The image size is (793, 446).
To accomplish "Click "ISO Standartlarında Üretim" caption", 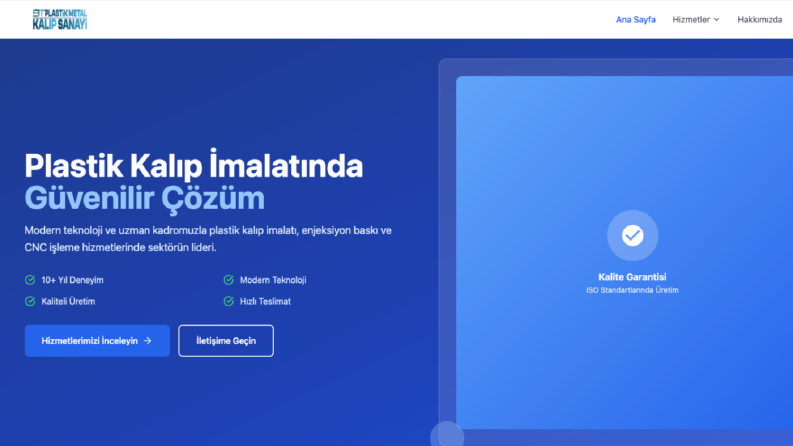I will 632,290.
